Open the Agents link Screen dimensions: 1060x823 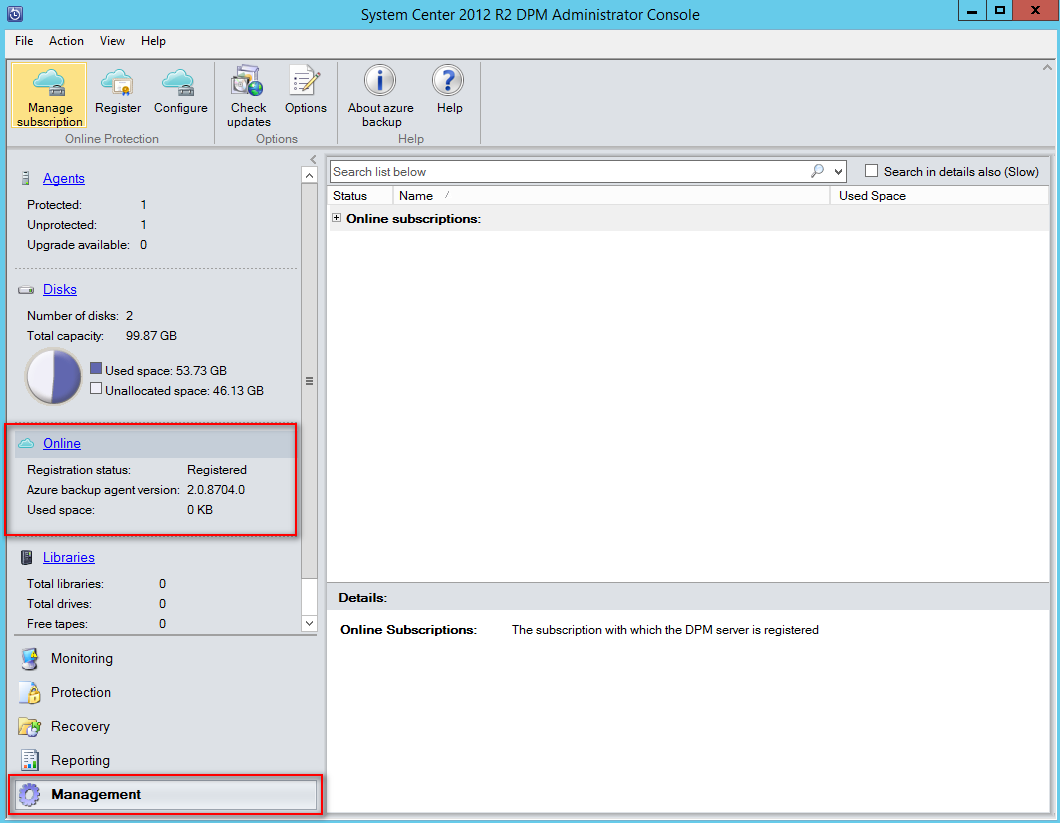tap(64, 179)
